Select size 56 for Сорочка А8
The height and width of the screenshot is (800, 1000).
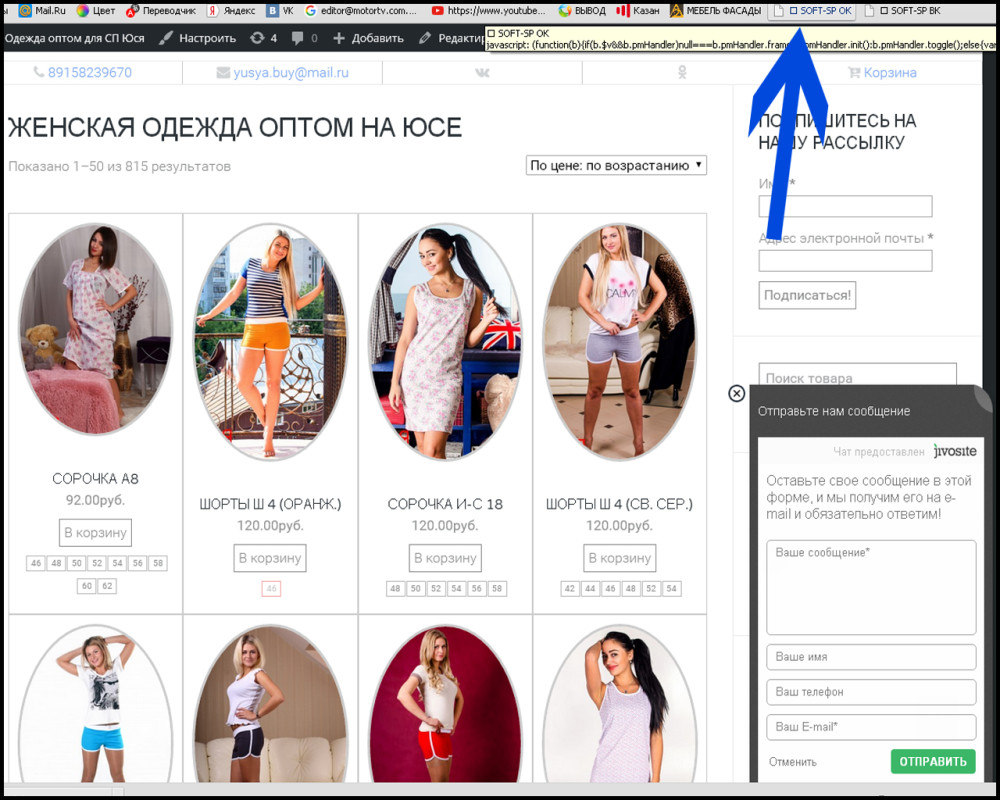click(x=138, y=563)
